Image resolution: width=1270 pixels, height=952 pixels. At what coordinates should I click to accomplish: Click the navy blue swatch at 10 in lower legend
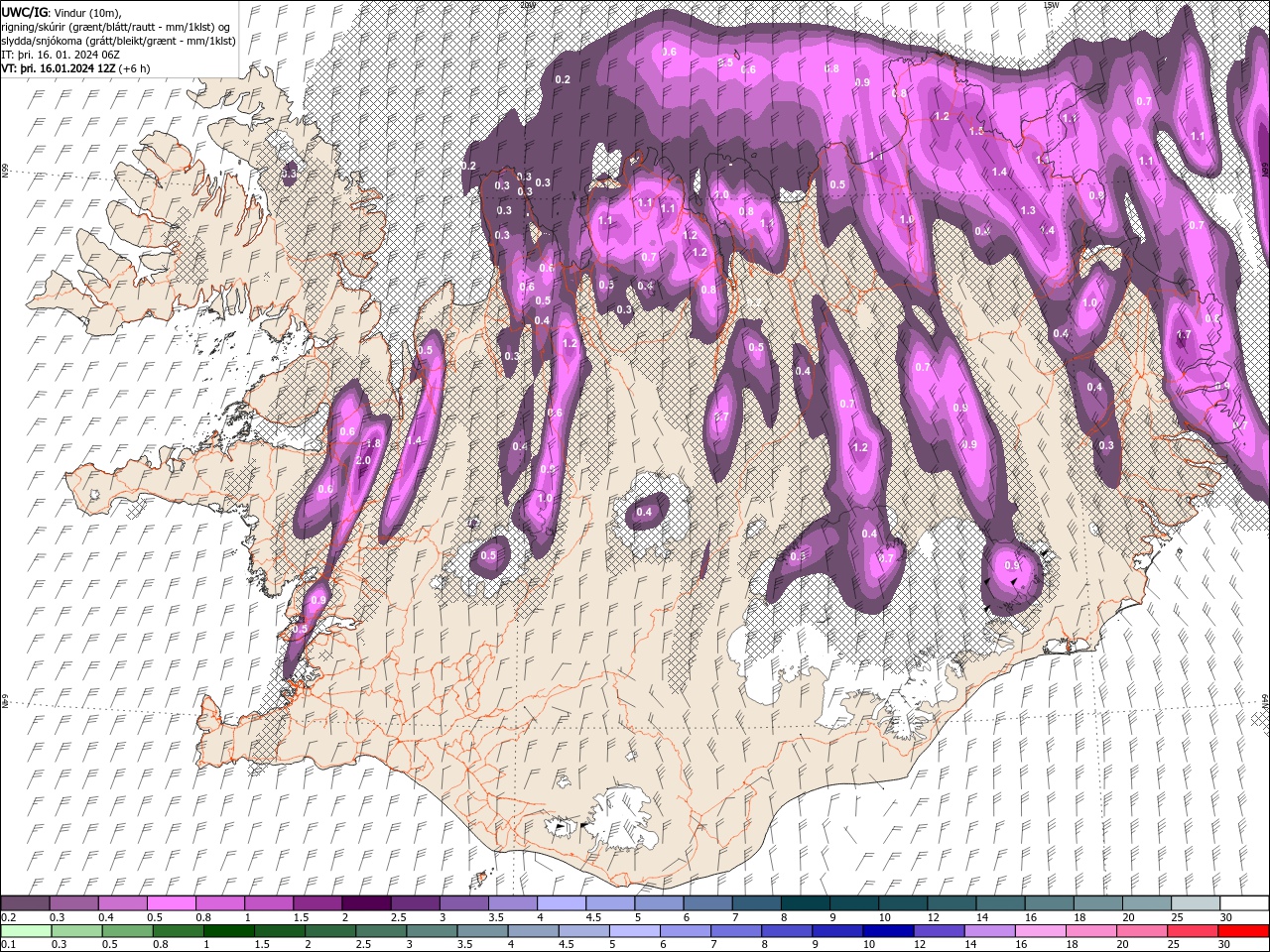pyautogui.click(x=888, y=931)
